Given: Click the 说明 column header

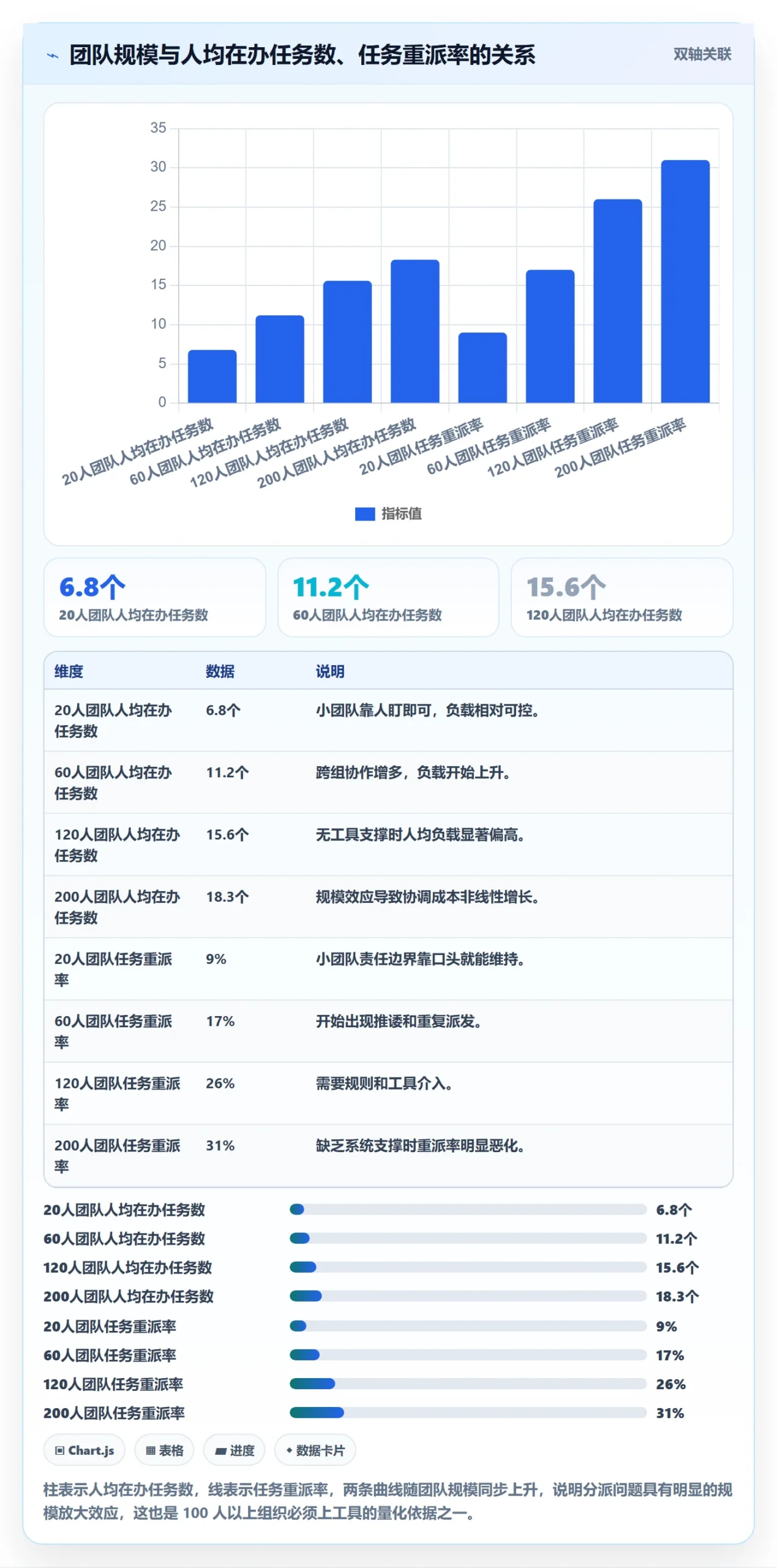Looking at the screenshot, I should point(329,671).
